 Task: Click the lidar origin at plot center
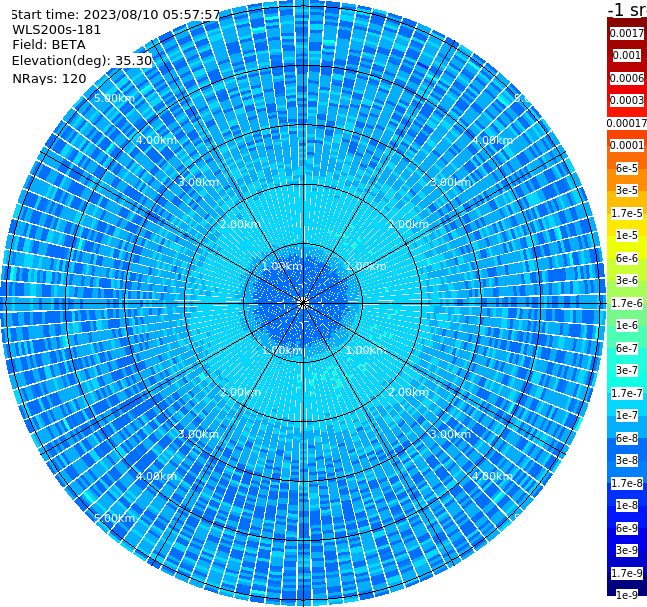[303, 303]
